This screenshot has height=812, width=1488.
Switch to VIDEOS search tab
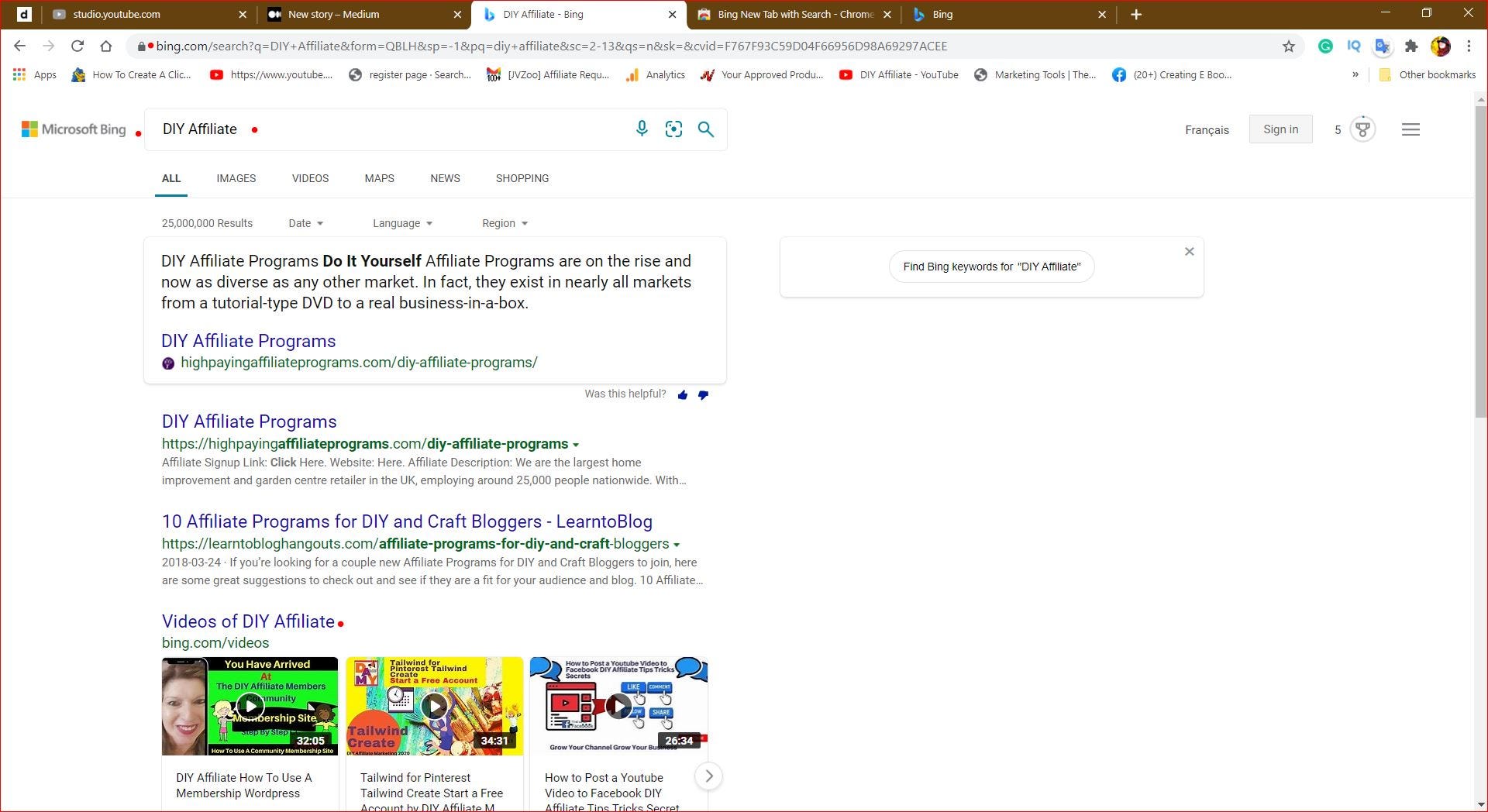(x=310, y=178)
